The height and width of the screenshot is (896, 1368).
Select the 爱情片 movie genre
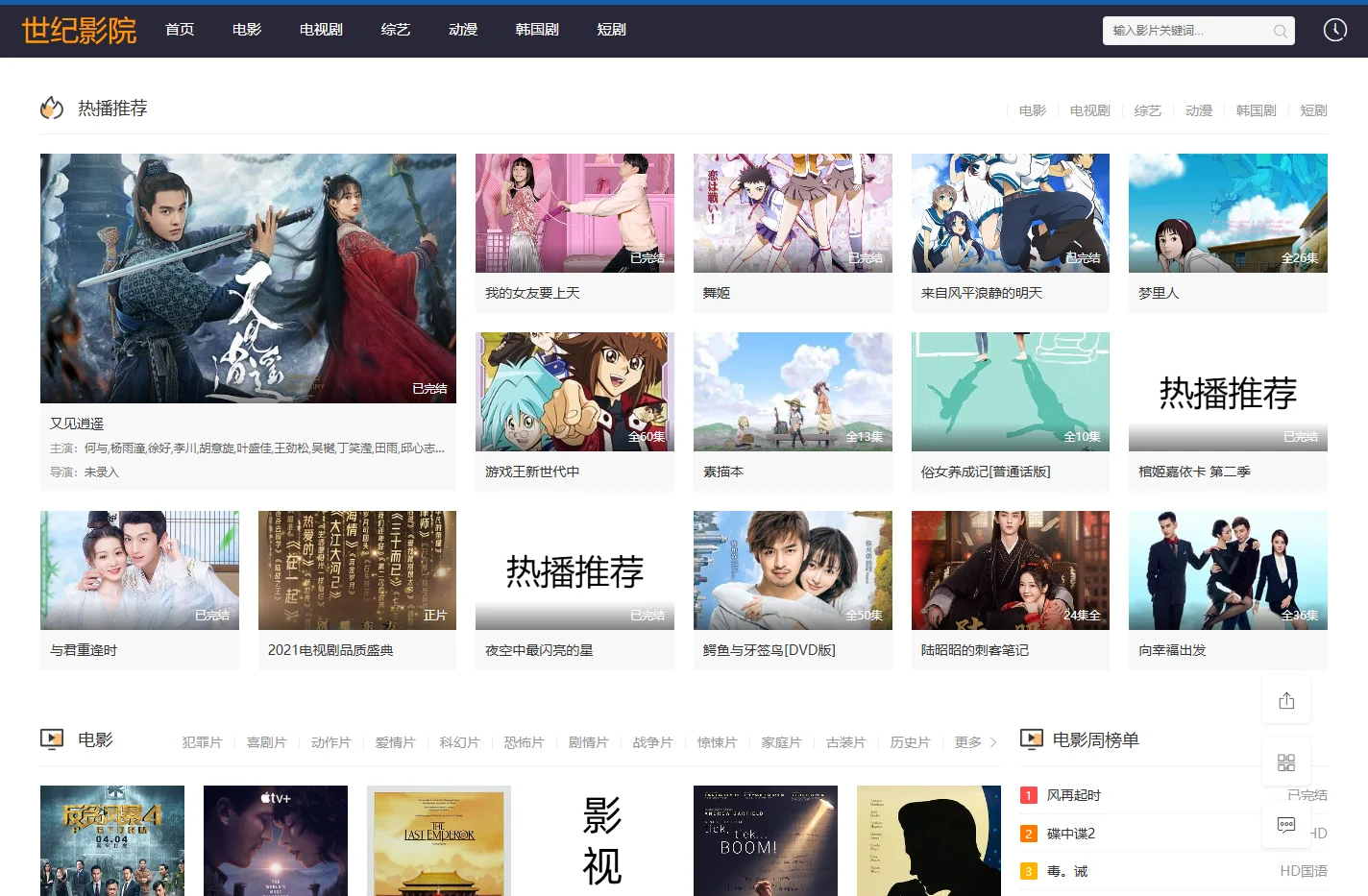pos(395,742)
